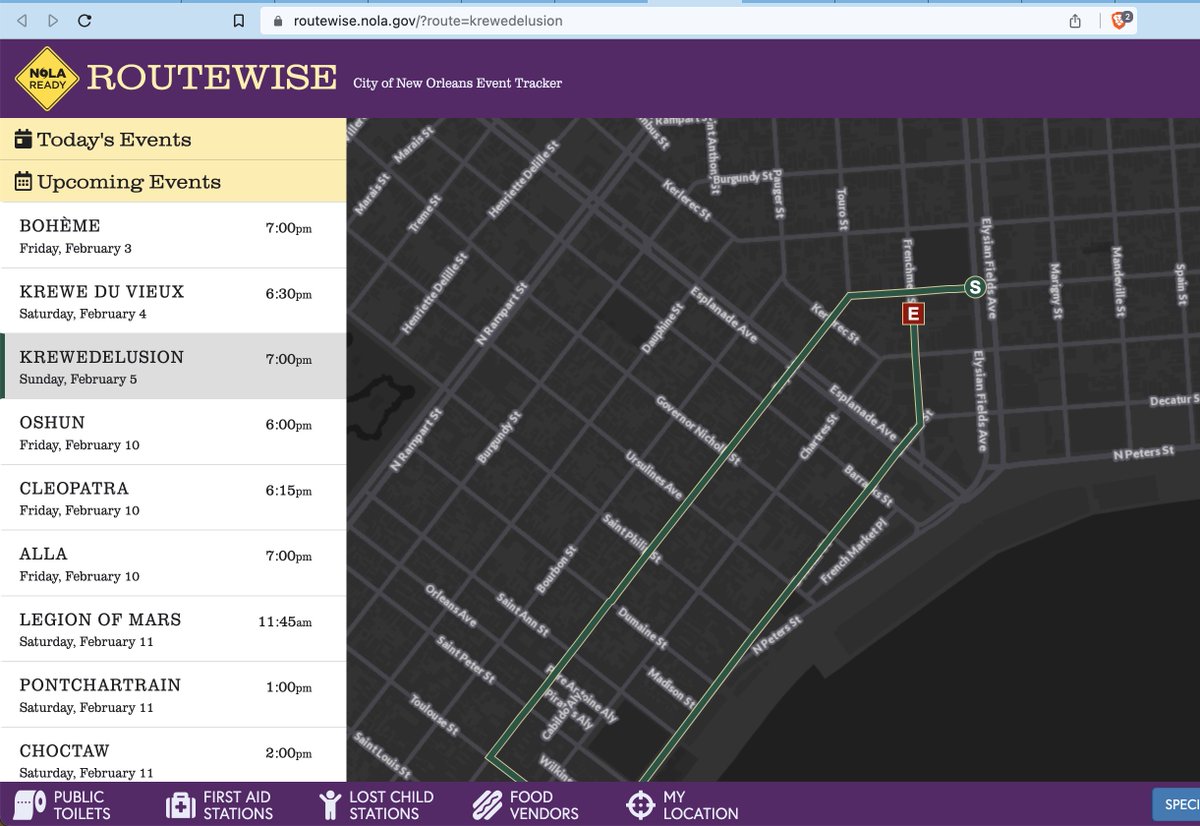Click the Governor Nicholls St map label
This screenshot has width=1200, height=826.
[698, 431]
